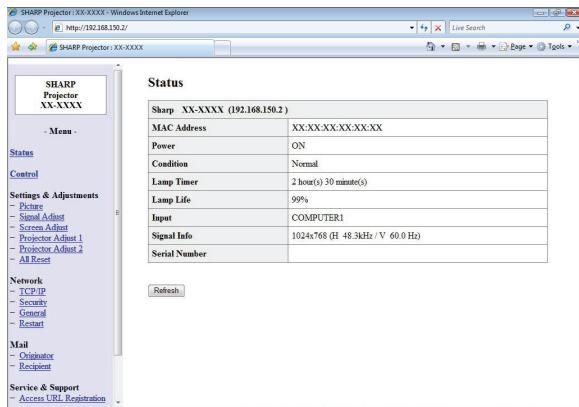The width and height of the screenshot is (579, 407).
Task: Select the SHARP Projector browser tab
Action: [130, 48]
